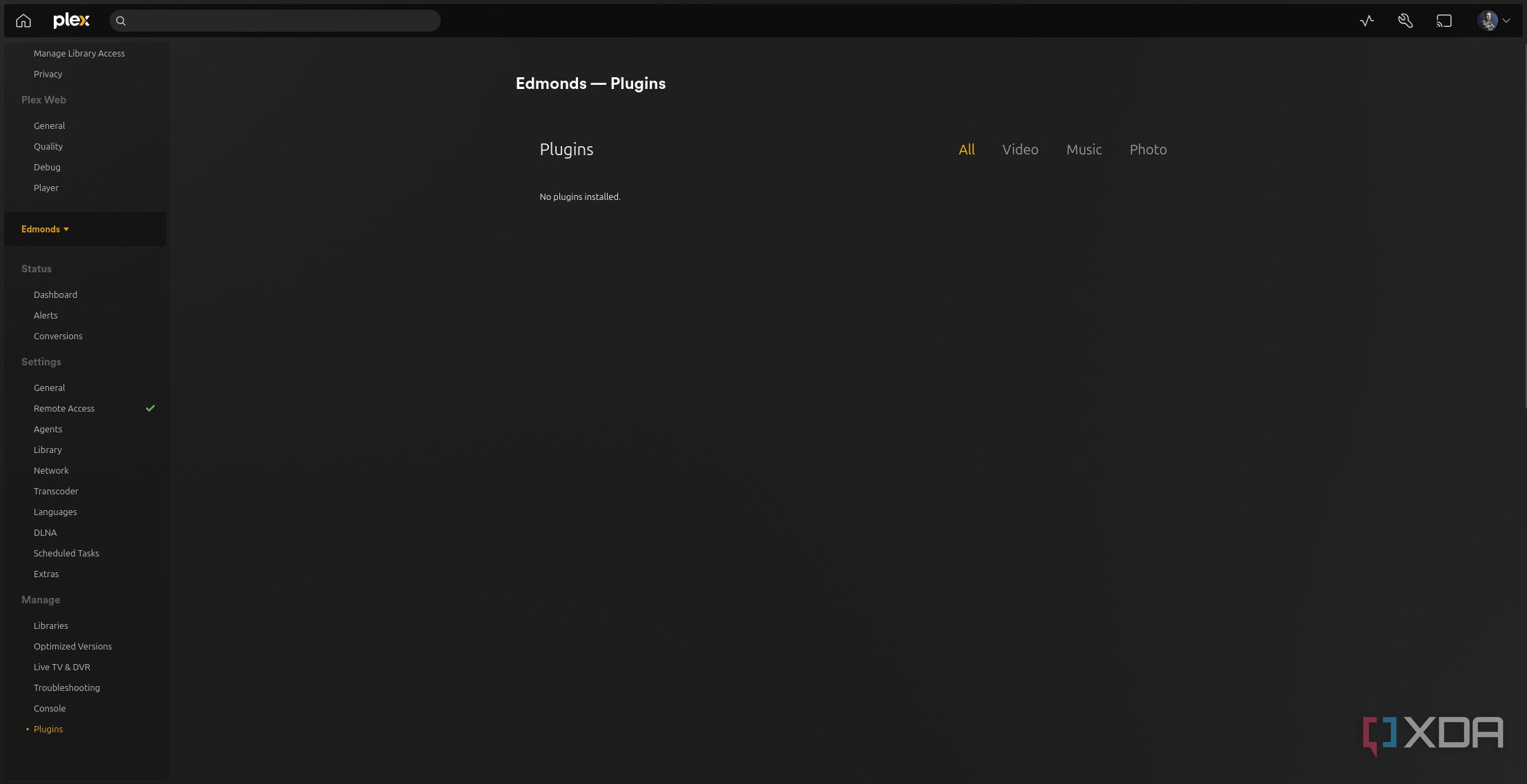1527x784 pixels.
Task: Click the Plex logo
Action: pyautogui.click(x=72, y=21)
